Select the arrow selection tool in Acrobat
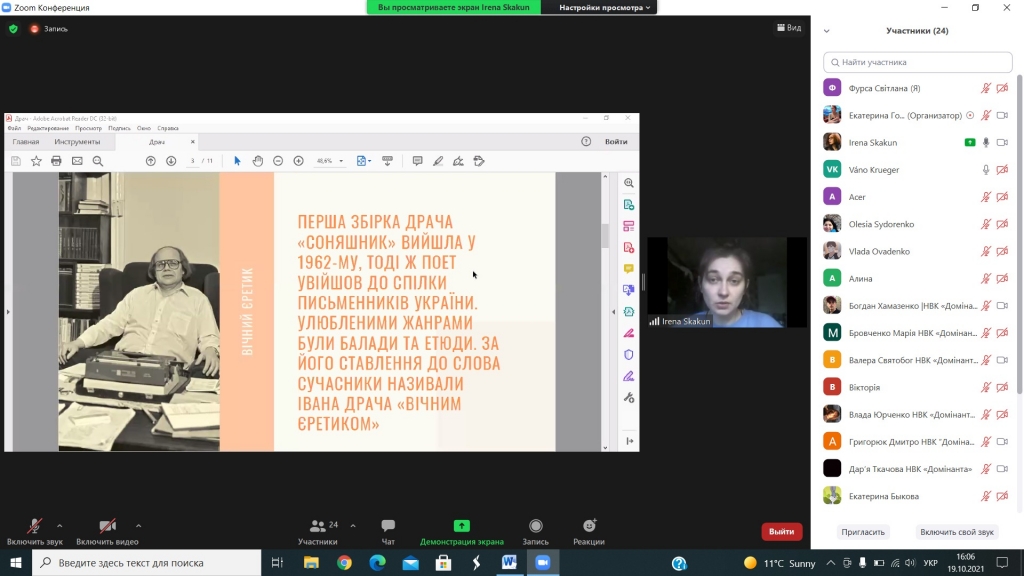The height and width of the screenshot is (576, 1024). (x=237, y=161)
